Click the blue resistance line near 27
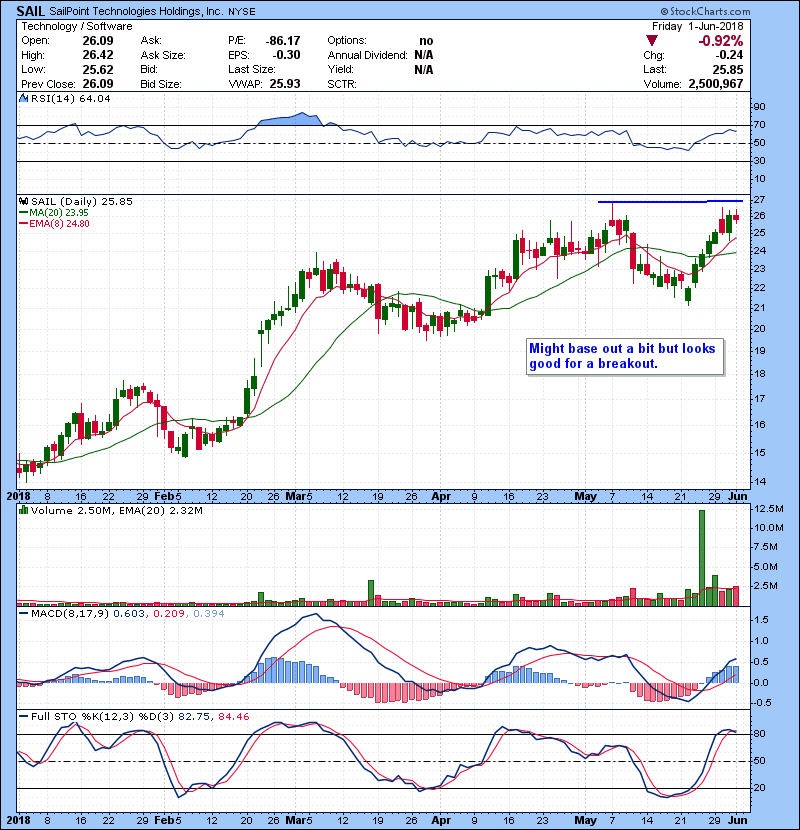 670,202
